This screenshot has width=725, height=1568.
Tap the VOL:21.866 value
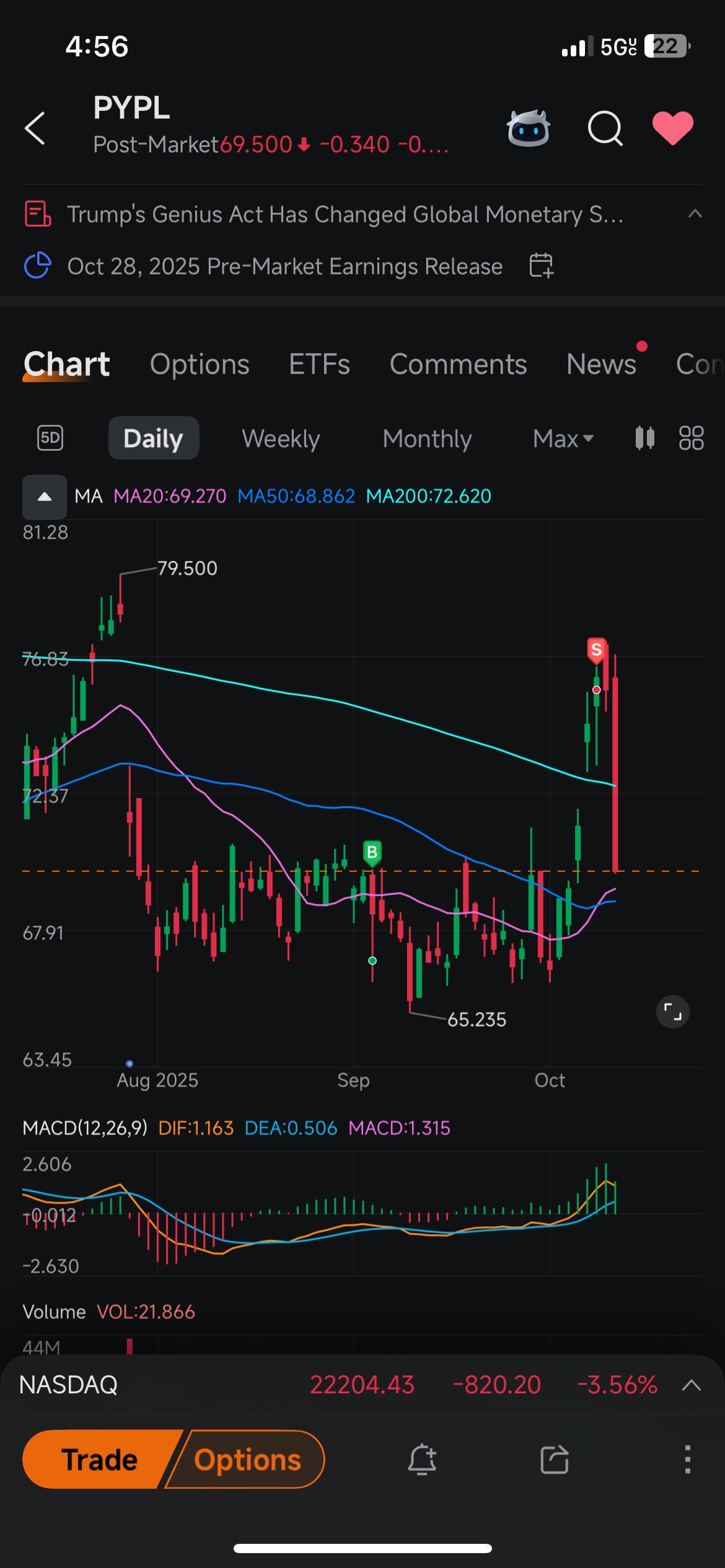click(146, 1312)
